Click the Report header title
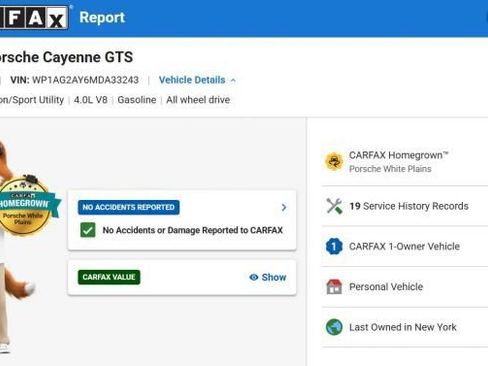This screenshot has height=366, width=488. (x=102, y=17)
